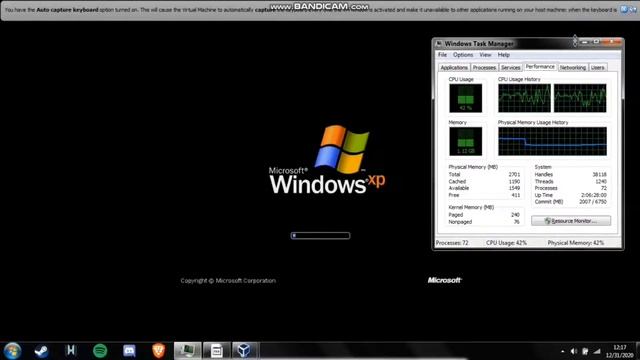The image size is (640, 360).
Task: Minimize the Windows Task Manager window
Action: (585, 42)
